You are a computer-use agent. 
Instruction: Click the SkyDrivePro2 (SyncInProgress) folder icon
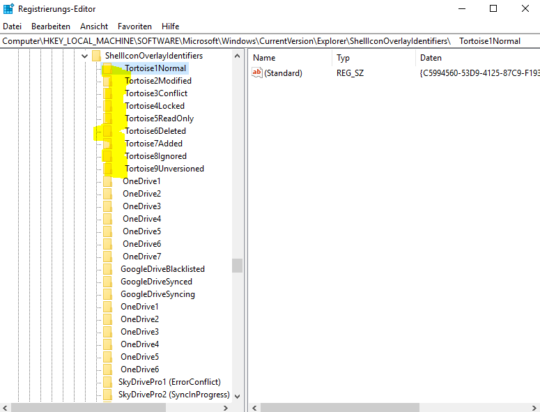click(107, 394)
